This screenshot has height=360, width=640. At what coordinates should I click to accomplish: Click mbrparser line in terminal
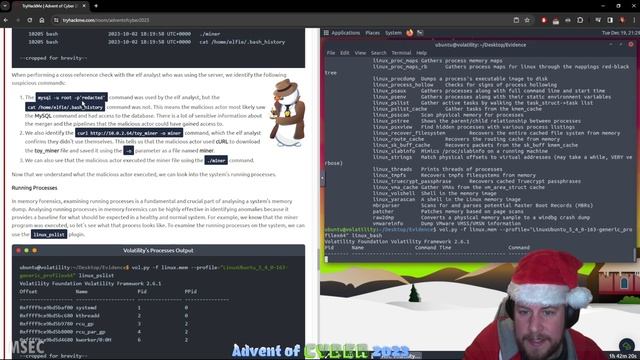click(x=482, y=205)
